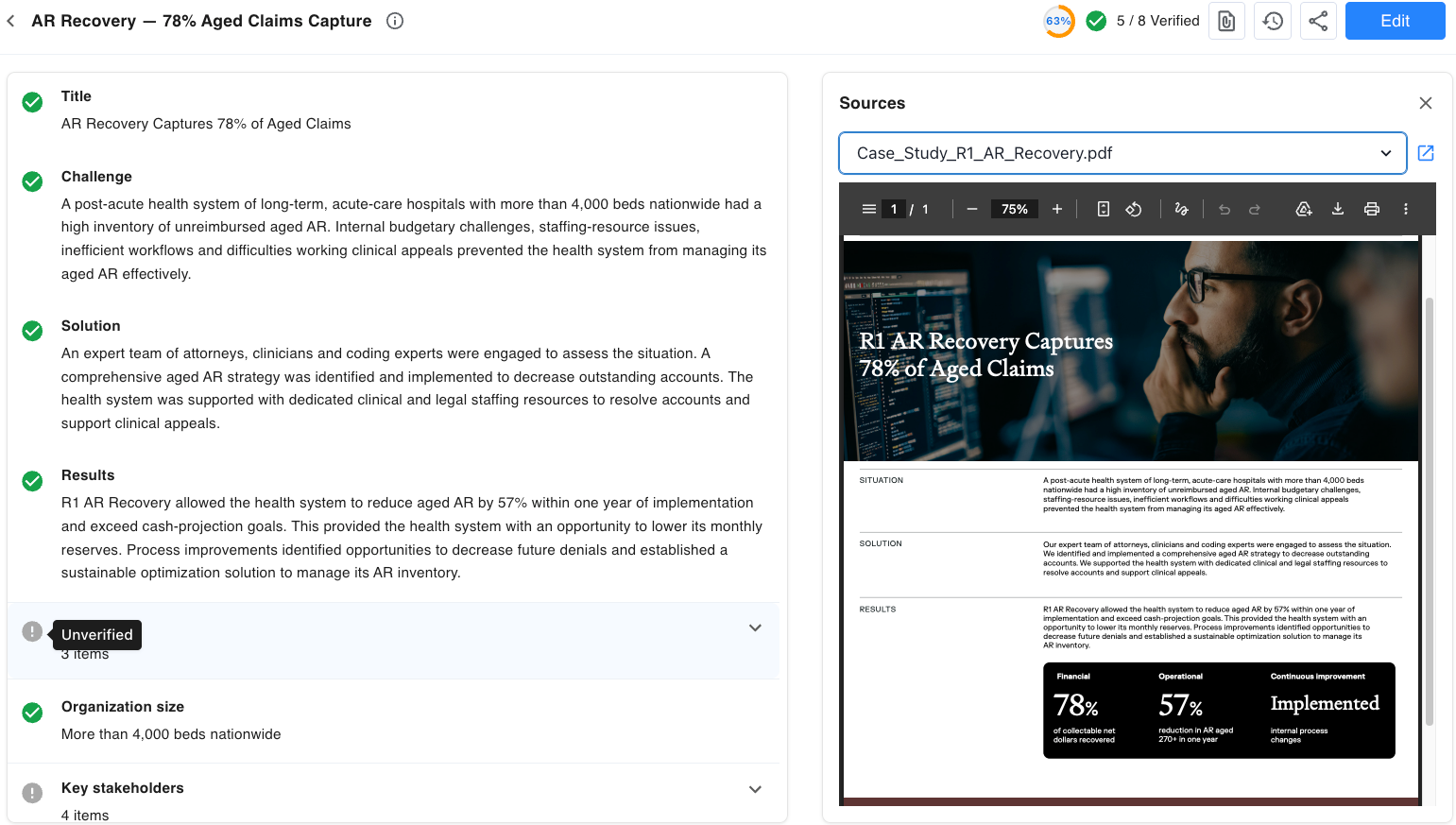Go back using the arrow beside the title
Screen dimensions: 1456x825
(10, 20)
